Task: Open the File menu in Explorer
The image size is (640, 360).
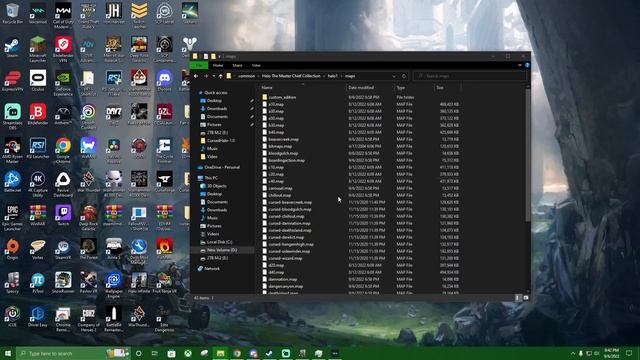Action: point(199,65)
